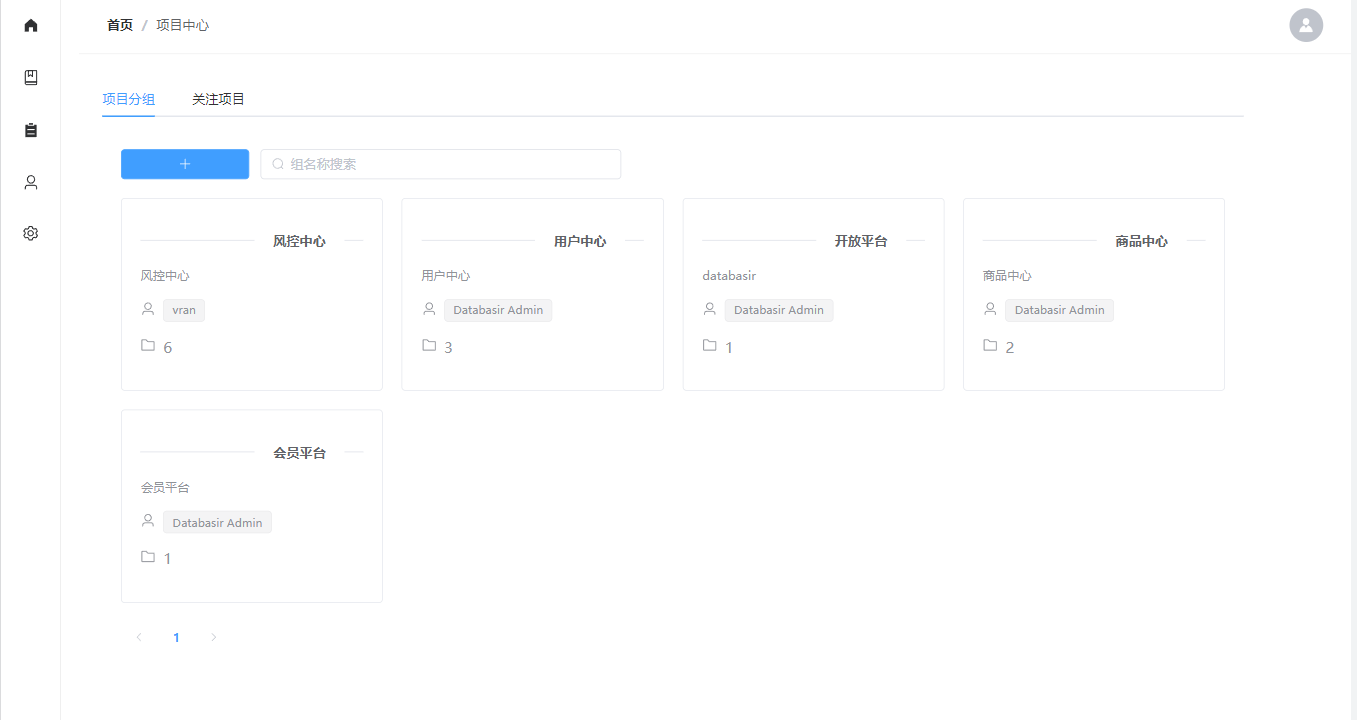1357x720 pixels.
Task: Click the search magnifier icon
Action: 278,164
